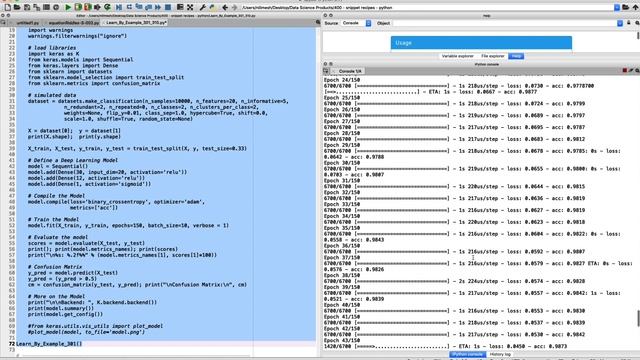Screen dimensions: 640x360
Task: Undock the console pane button
Action: tap(331, 64)
